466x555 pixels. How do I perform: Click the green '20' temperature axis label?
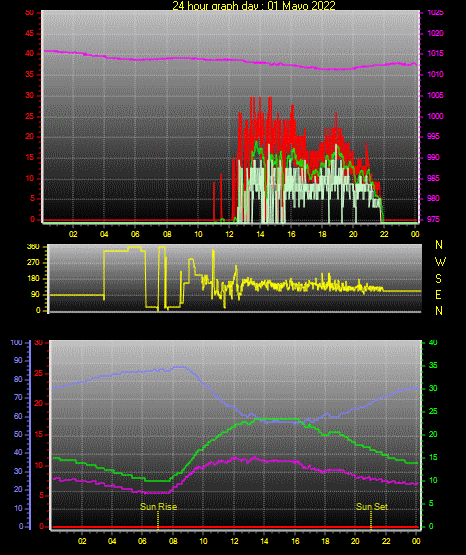coord(433,434)
